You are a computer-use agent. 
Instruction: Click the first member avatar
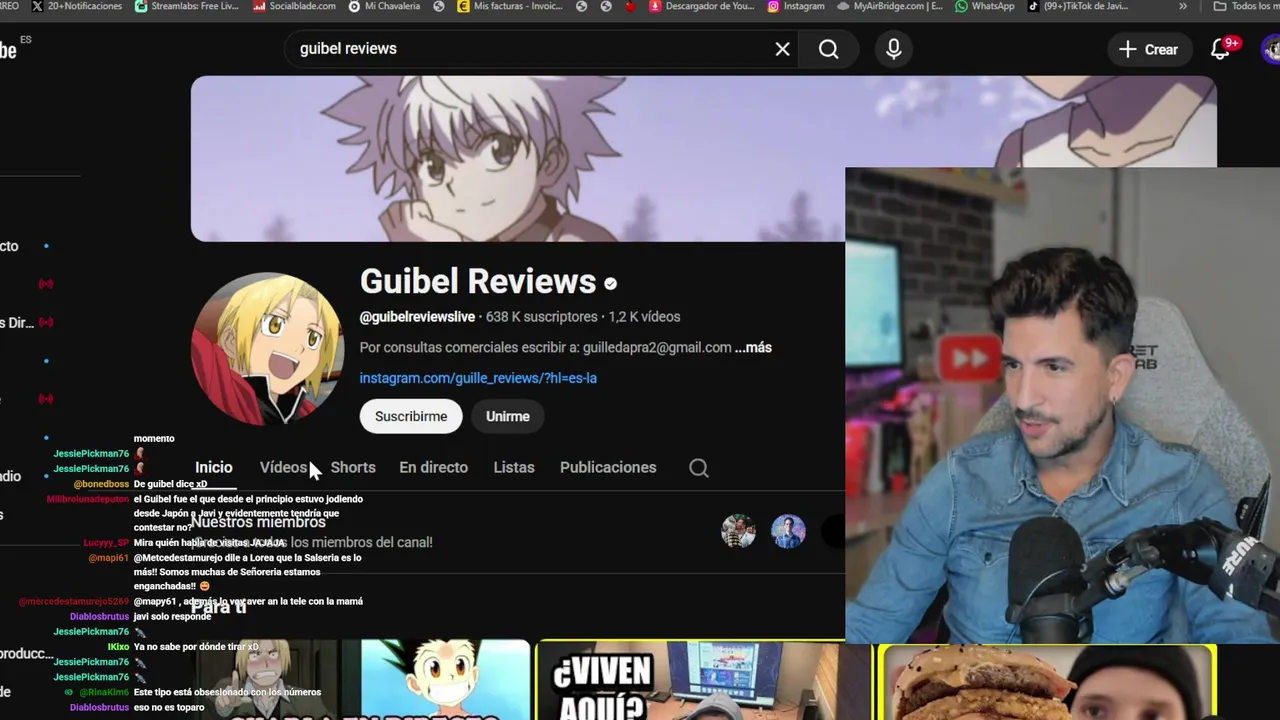[x=739, y=532]
